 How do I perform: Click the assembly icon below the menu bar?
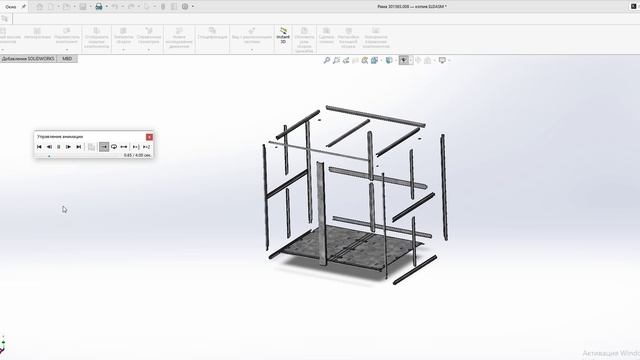click(4, 19)
